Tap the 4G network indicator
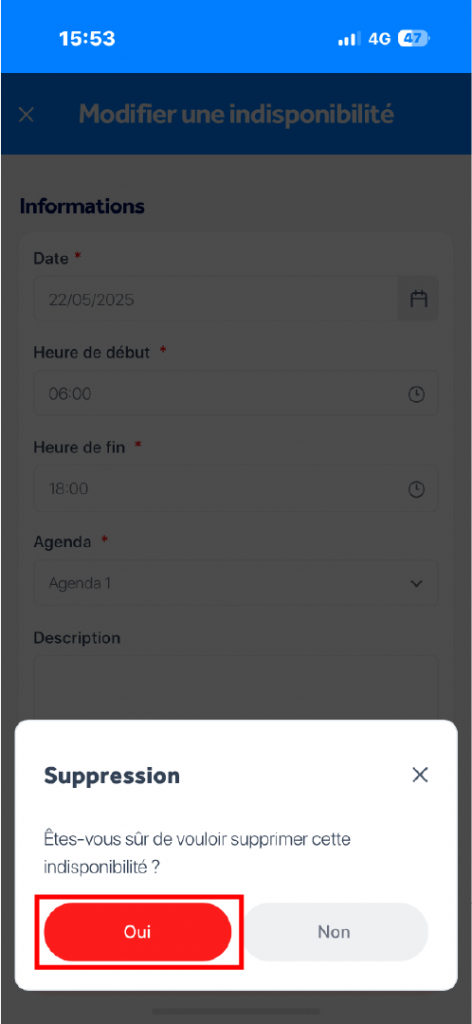The width and height of the screenshot is (472, 1024). 379,39
